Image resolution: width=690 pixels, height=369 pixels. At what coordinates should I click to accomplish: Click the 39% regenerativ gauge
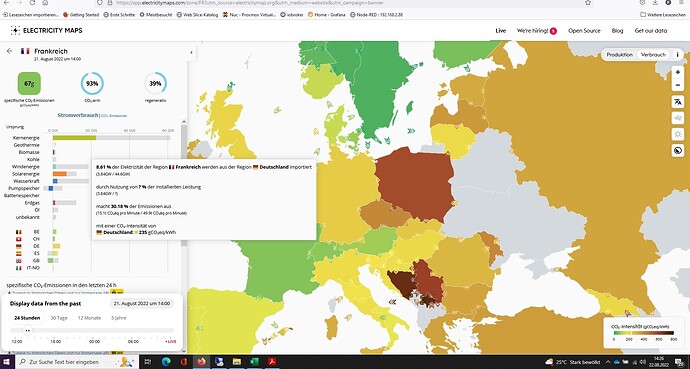coord(155,84)
